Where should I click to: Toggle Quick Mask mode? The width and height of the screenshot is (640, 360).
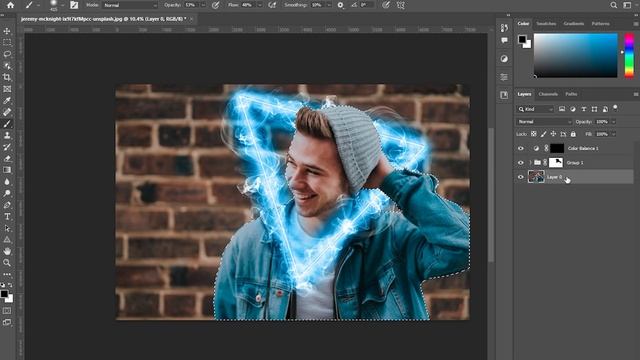(7, 311)
